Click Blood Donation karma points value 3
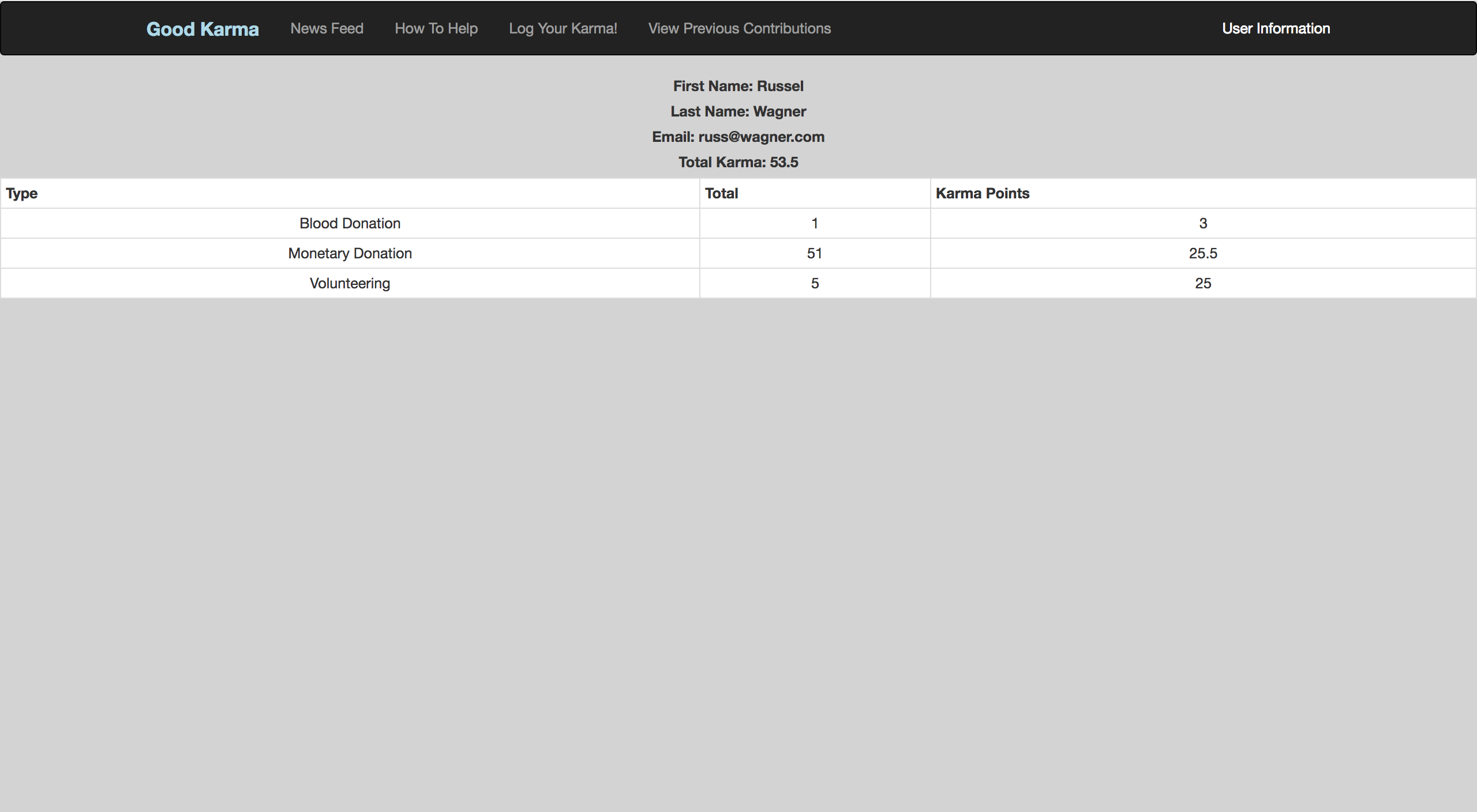Viewport: 1477px width, 812px height. pyautogui.click(x=1203, y=223)
